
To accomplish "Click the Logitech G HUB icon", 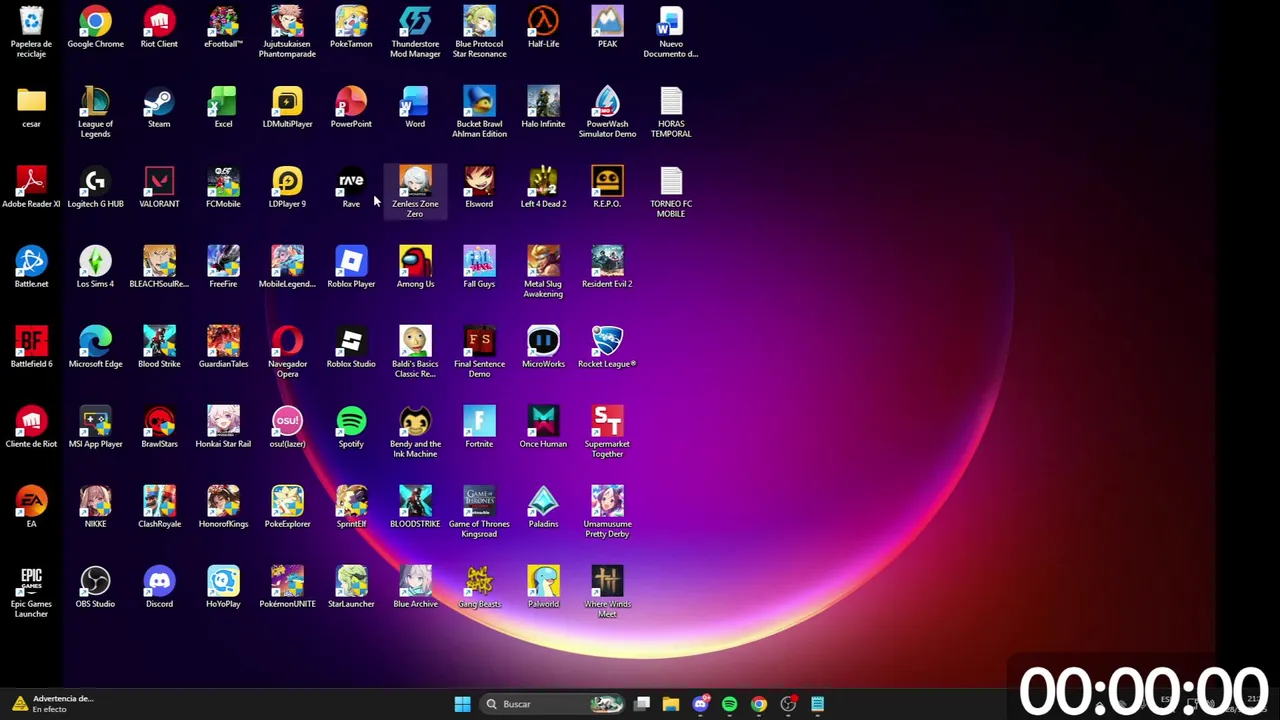I will [x=95, y=187].
